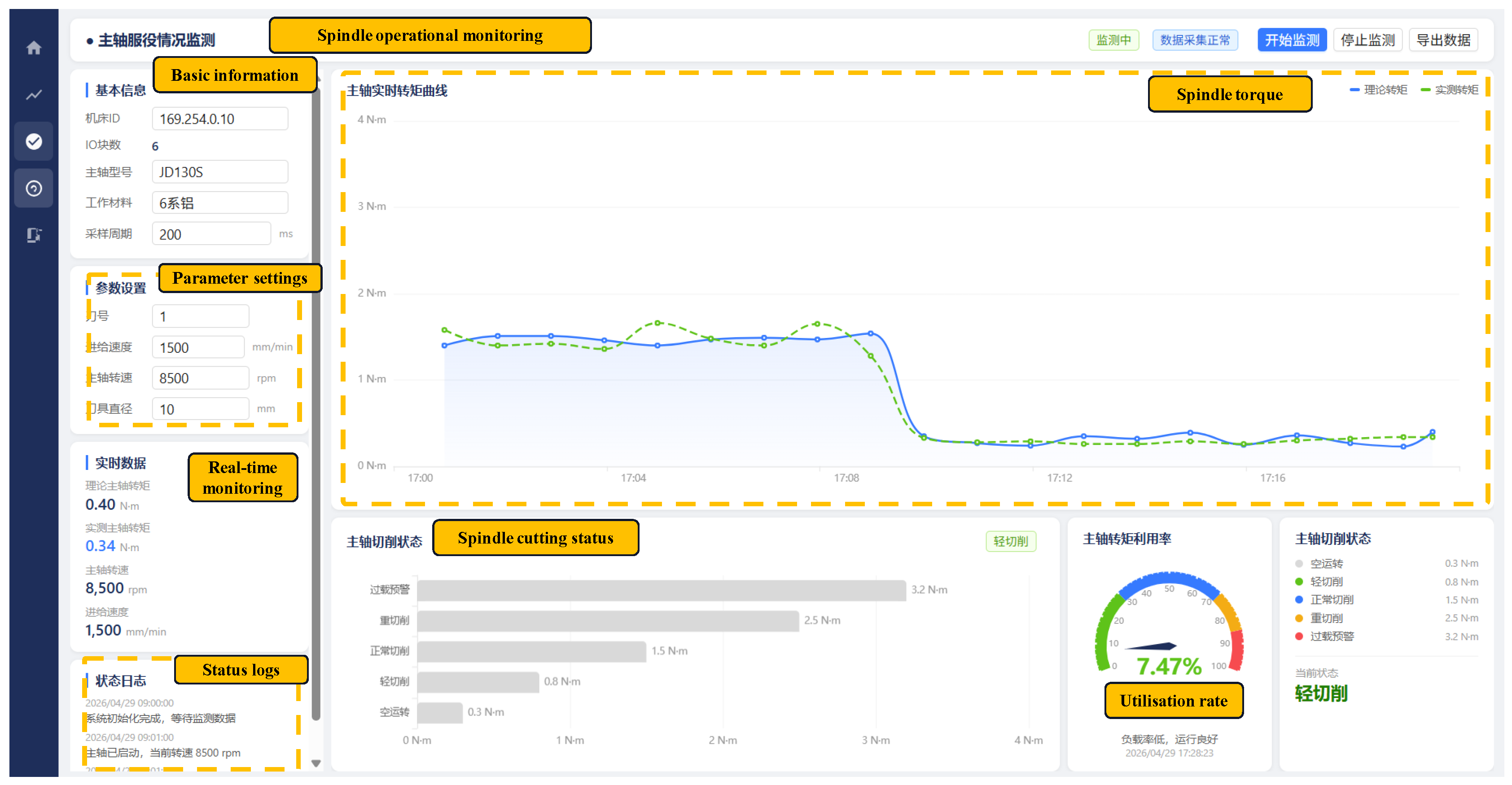Select the checkmark circle sidebar icon

point(34,141)
